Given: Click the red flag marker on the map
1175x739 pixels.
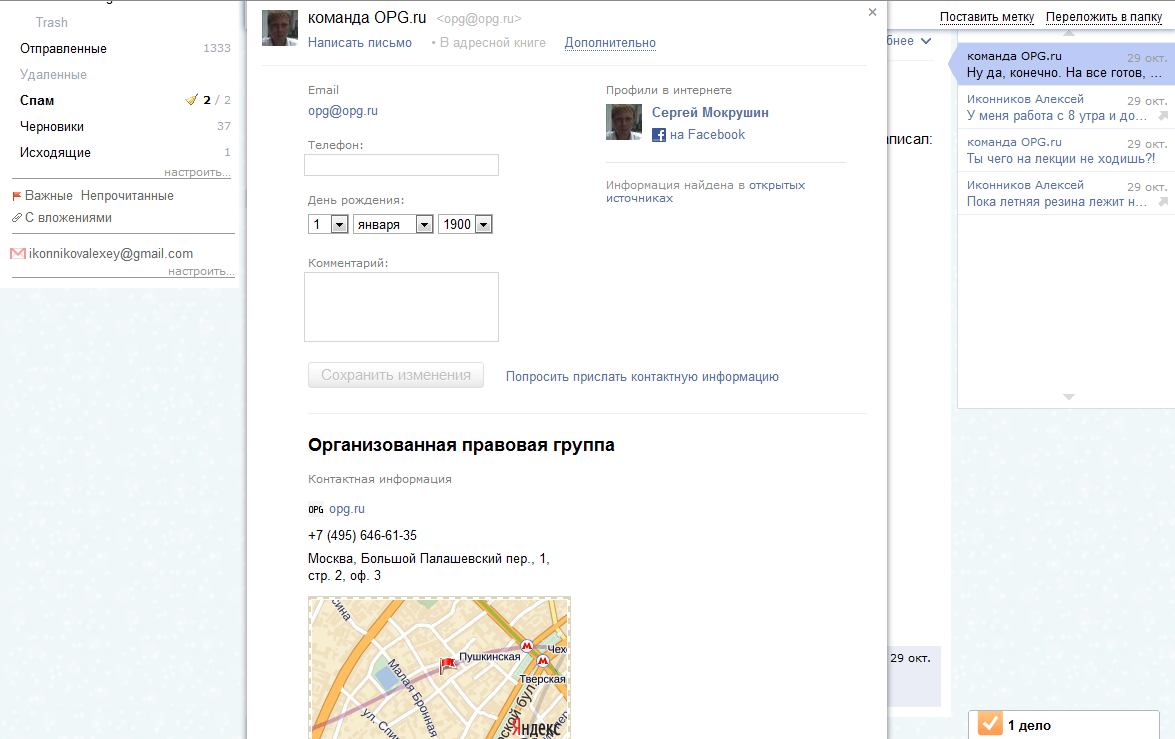Looking at the screenshot, I should [447, 664].
